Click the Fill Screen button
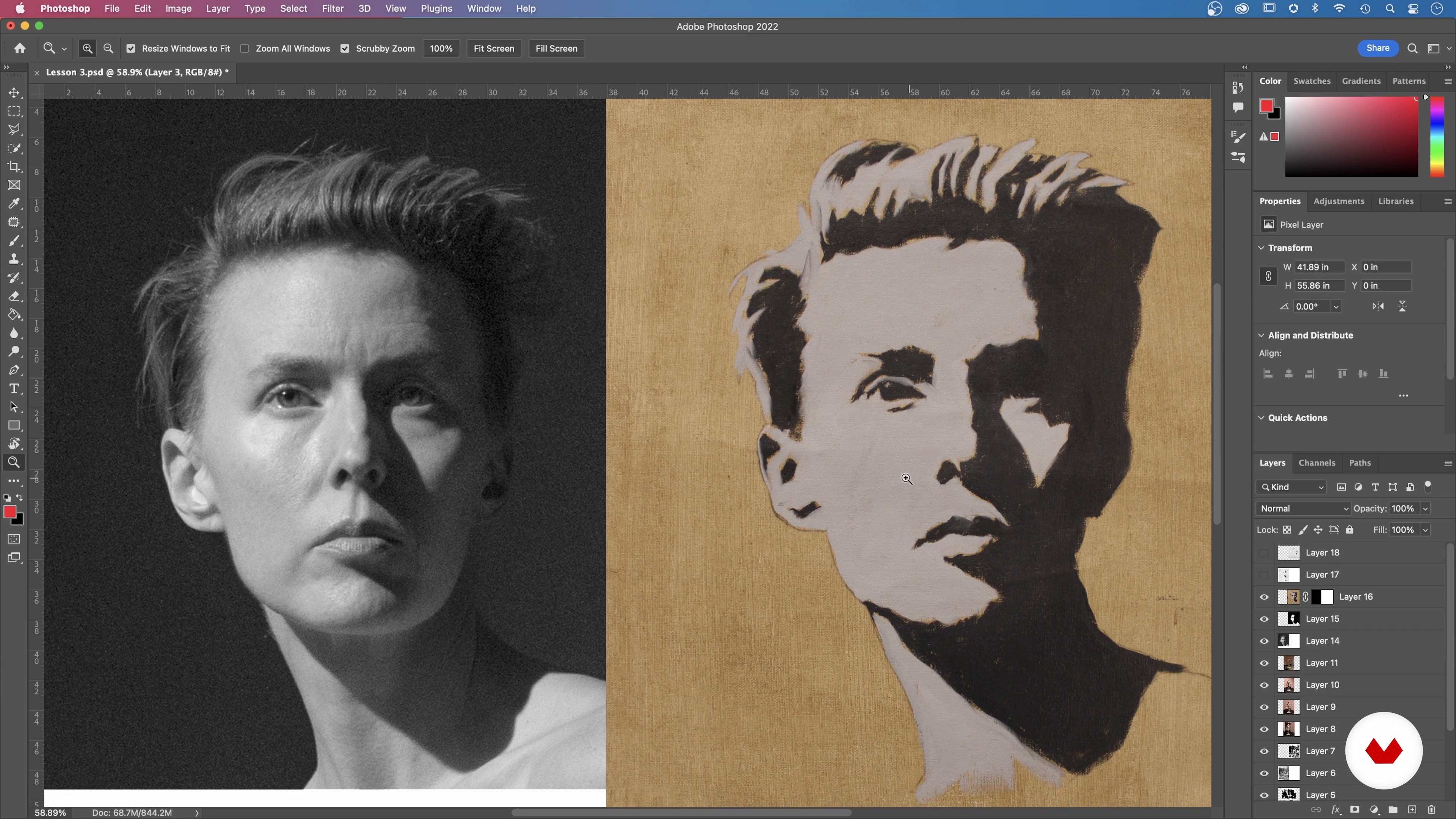Image resolution: width=1456 pixels, height=819 pixels. point(556,49)
